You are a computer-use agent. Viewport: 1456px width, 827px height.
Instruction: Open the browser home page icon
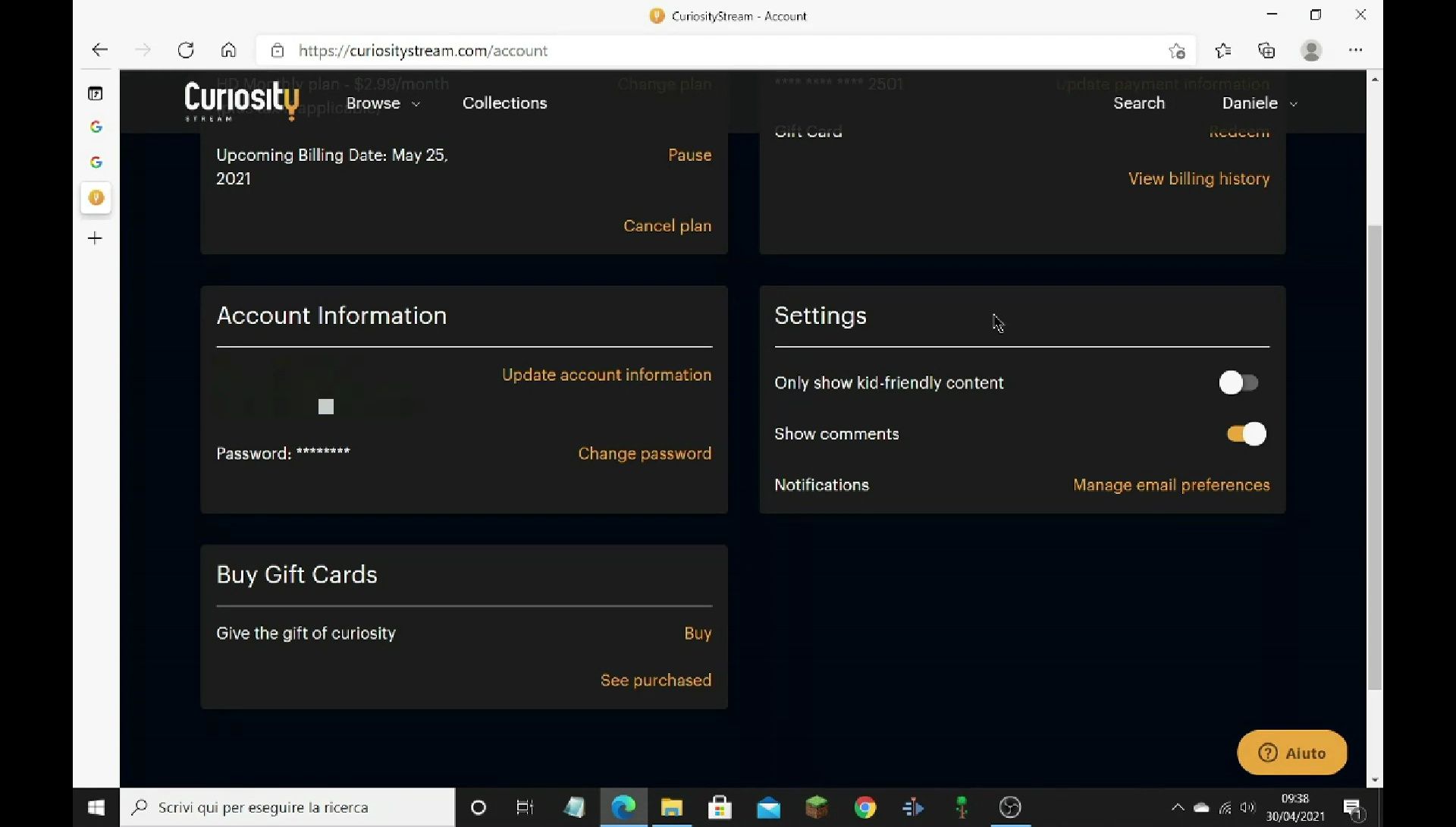(x=228, y=50)
